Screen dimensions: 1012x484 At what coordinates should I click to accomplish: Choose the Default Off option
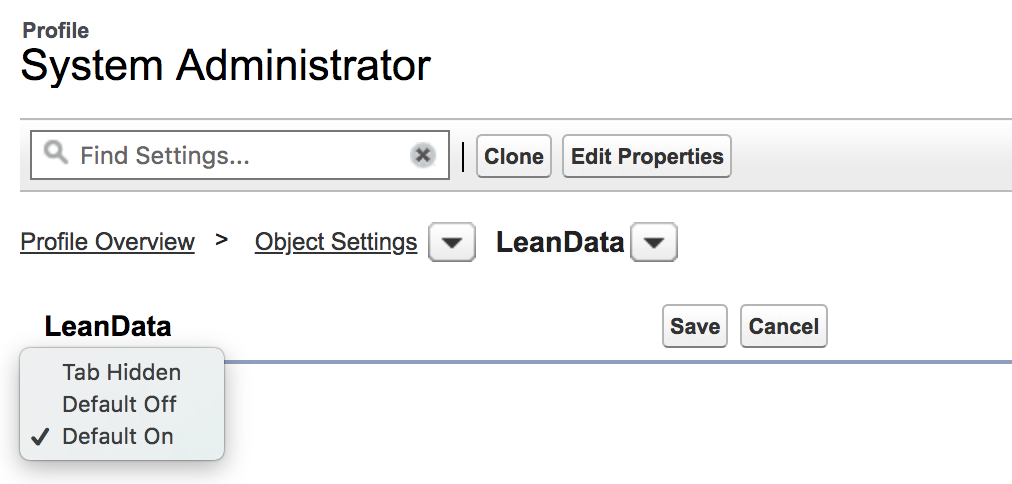119,404
